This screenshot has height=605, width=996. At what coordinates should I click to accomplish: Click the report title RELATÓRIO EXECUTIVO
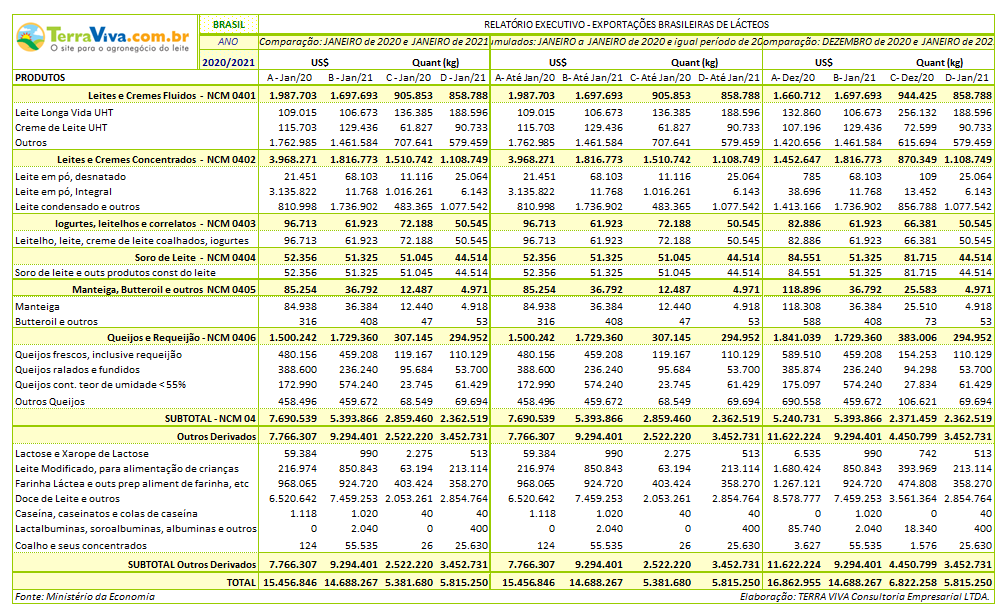[626, 25]
